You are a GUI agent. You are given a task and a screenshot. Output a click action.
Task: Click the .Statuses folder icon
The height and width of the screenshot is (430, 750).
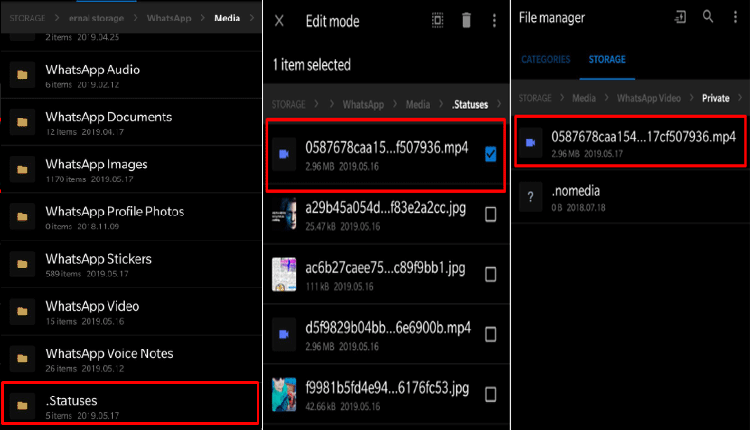coord(22,406)
